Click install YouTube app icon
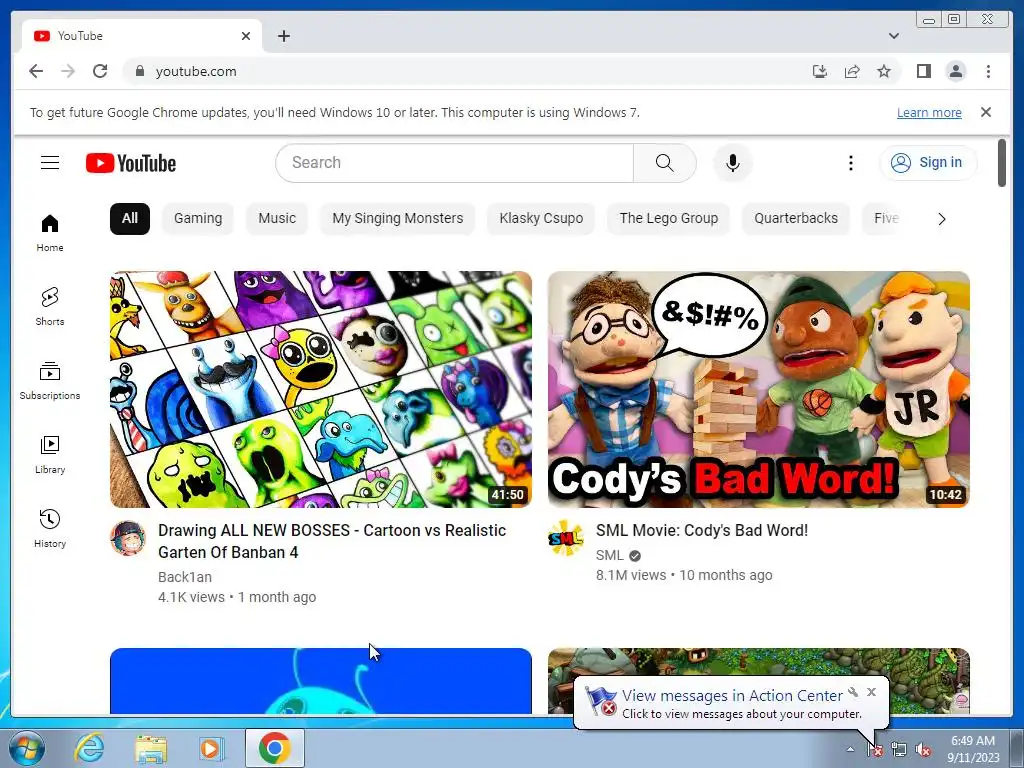This screenshot has width=1024, height=768. (820, 71)
